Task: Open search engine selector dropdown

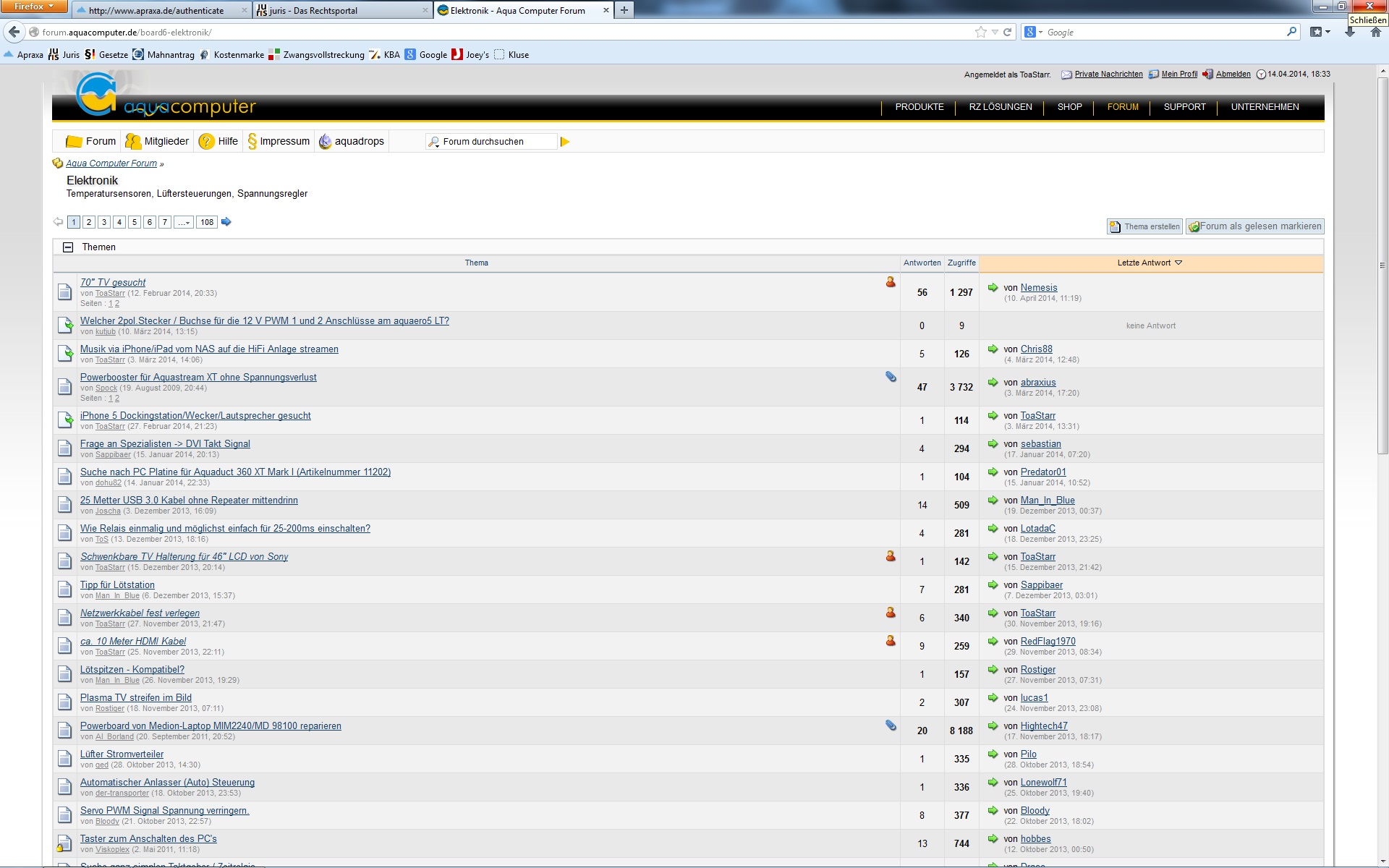Action: [x=1033, y=32]
